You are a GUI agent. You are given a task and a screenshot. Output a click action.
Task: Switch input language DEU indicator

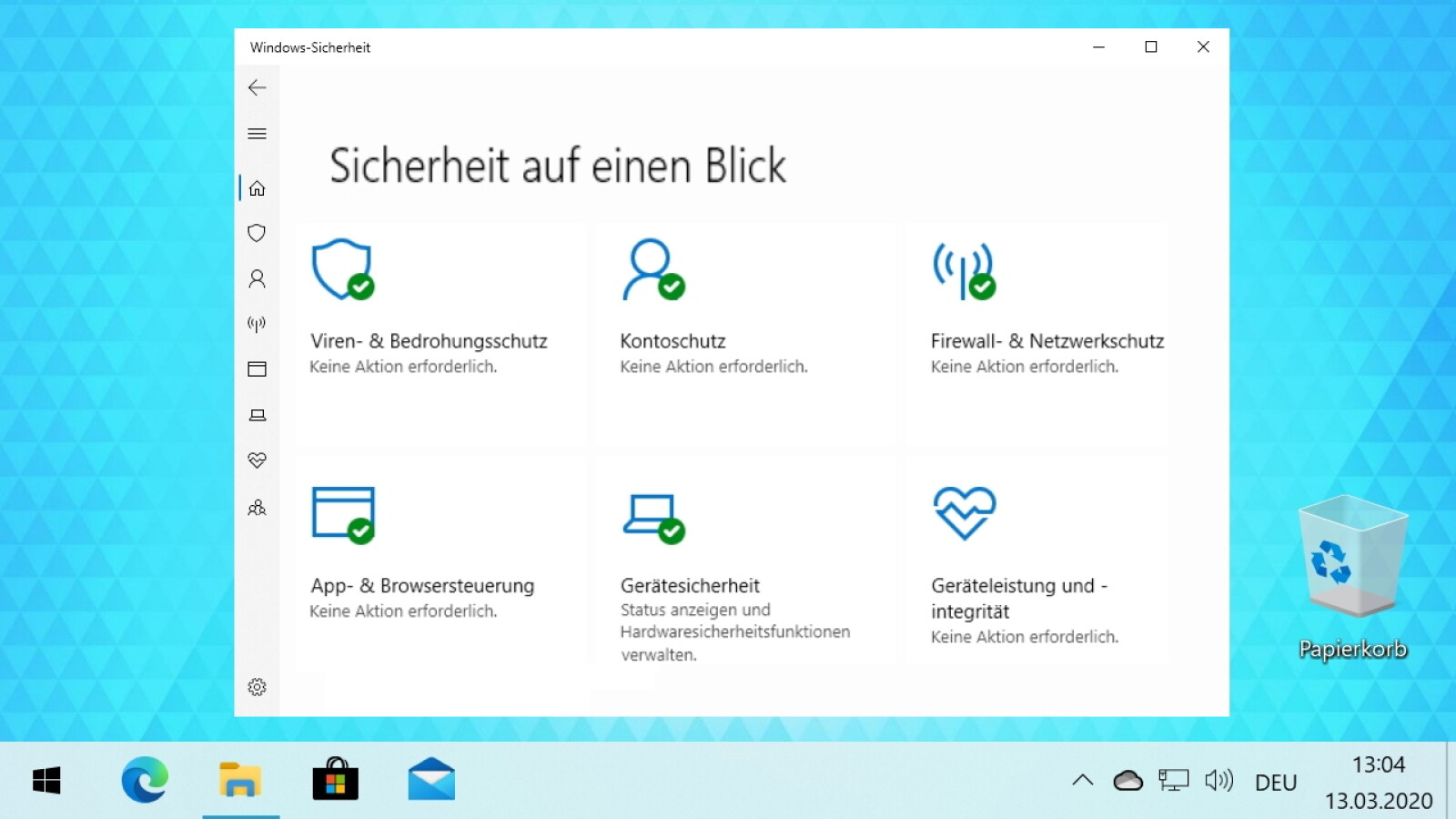click(1276, 783)
